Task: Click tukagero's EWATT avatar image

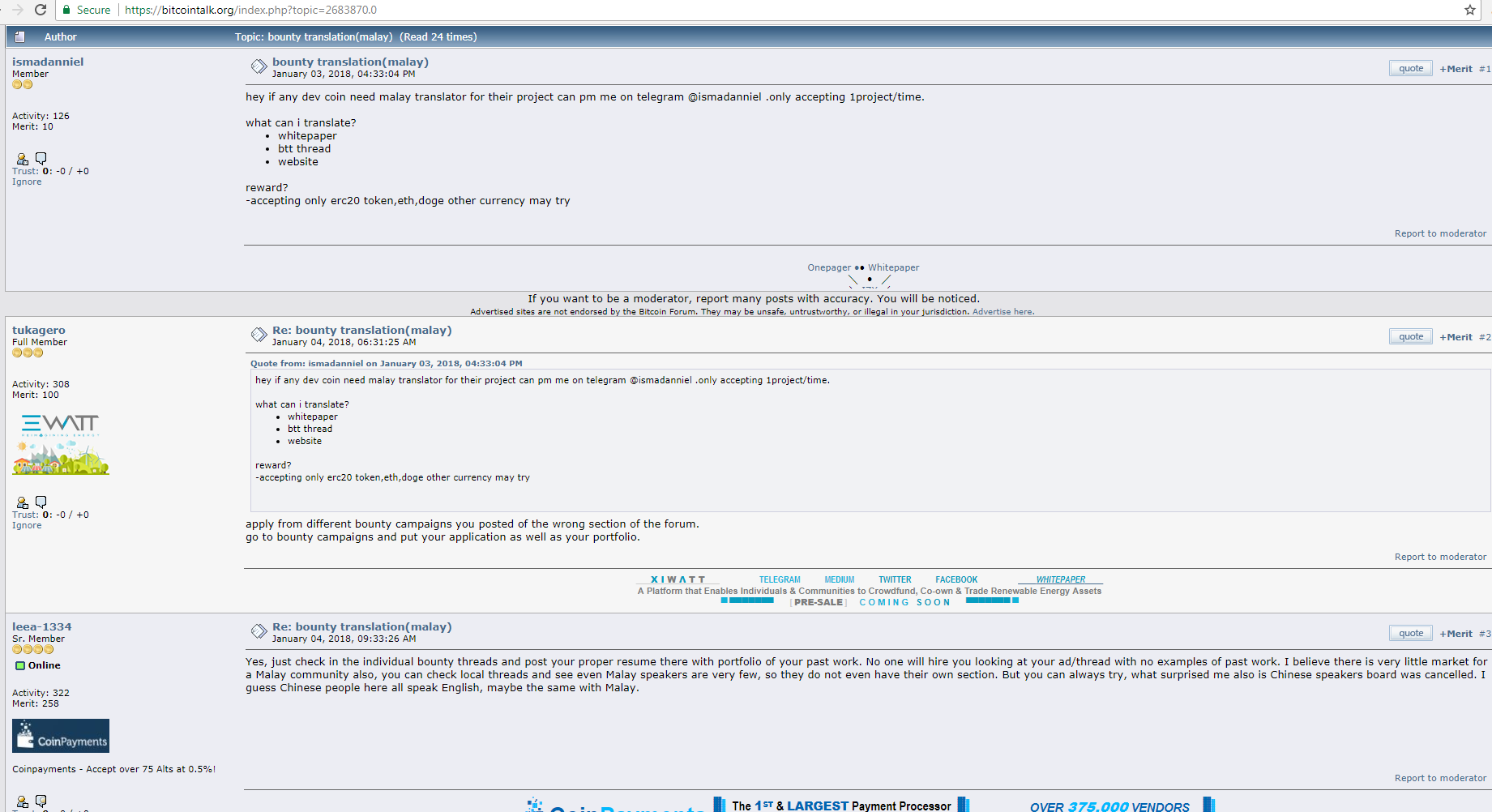Action: point(61,444)
